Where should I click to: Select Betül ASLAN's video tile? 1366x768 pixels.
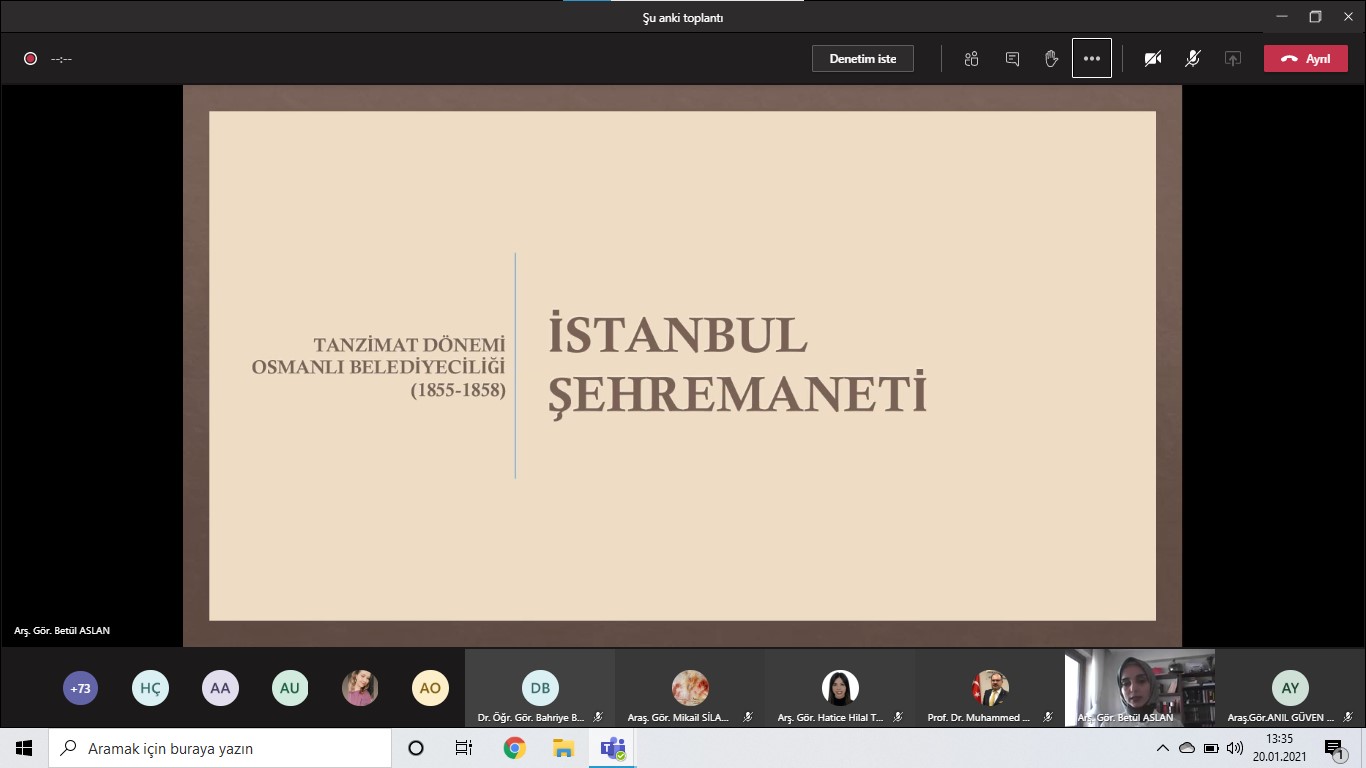pyautogui.click(x=1139, y=687)
